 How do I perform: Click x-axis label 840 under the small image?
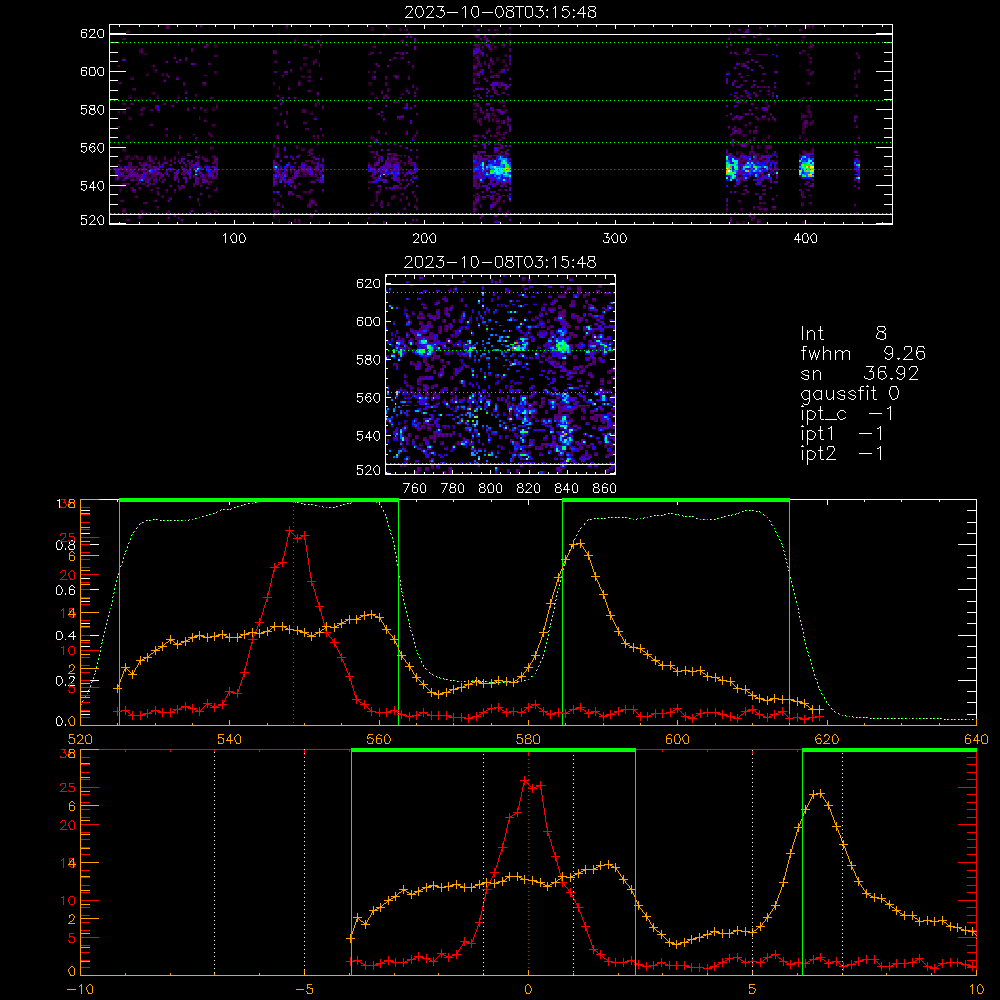[x=566, y=489]
